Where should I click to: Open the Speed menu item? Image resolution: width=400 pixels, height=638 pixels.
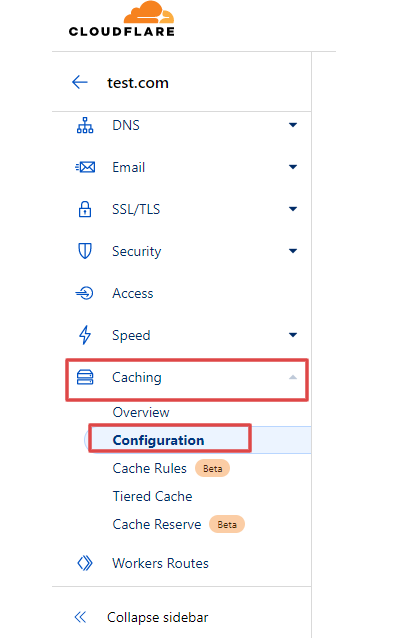point(131,336)
